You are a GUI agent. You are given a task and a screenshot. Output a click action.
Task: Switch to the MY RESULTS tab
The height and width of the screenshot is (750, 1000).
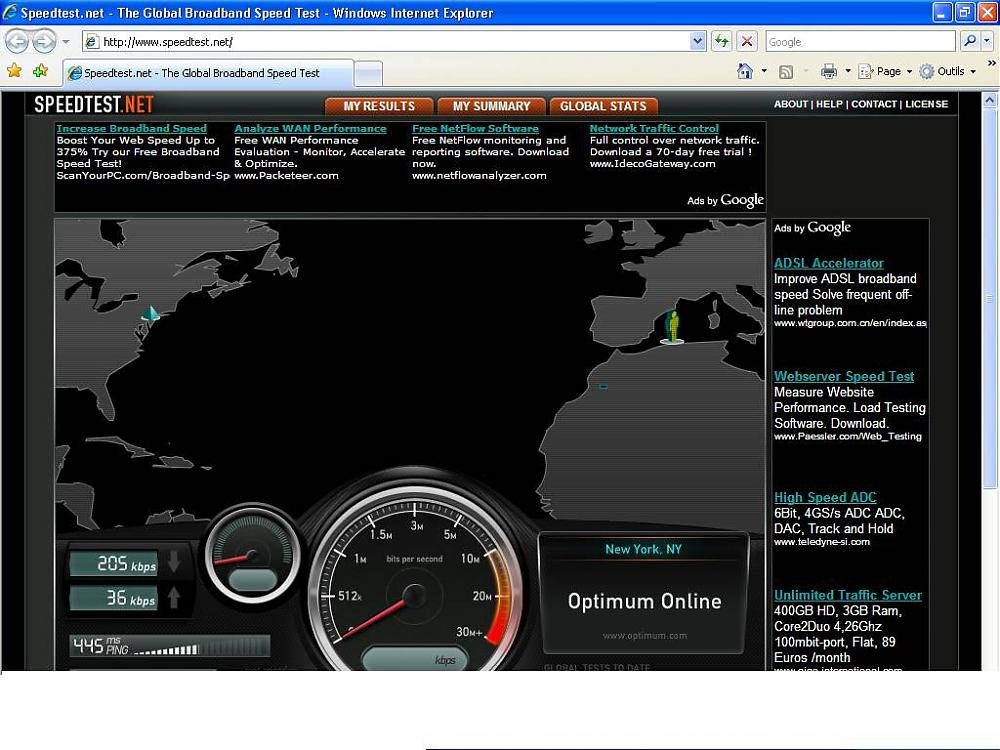[379, 106]
